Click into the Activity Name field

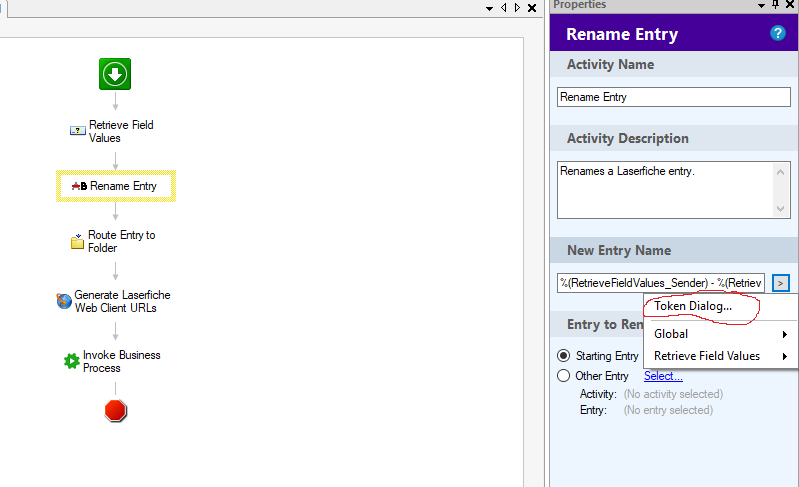coord(674,97)
